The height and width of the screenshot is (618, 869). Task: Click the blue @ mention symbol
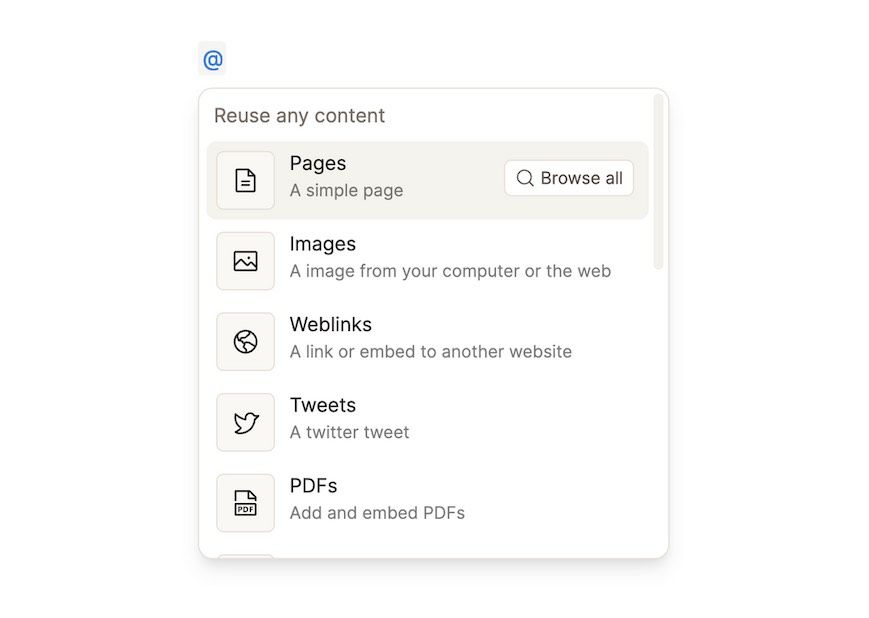click(212, 60)
